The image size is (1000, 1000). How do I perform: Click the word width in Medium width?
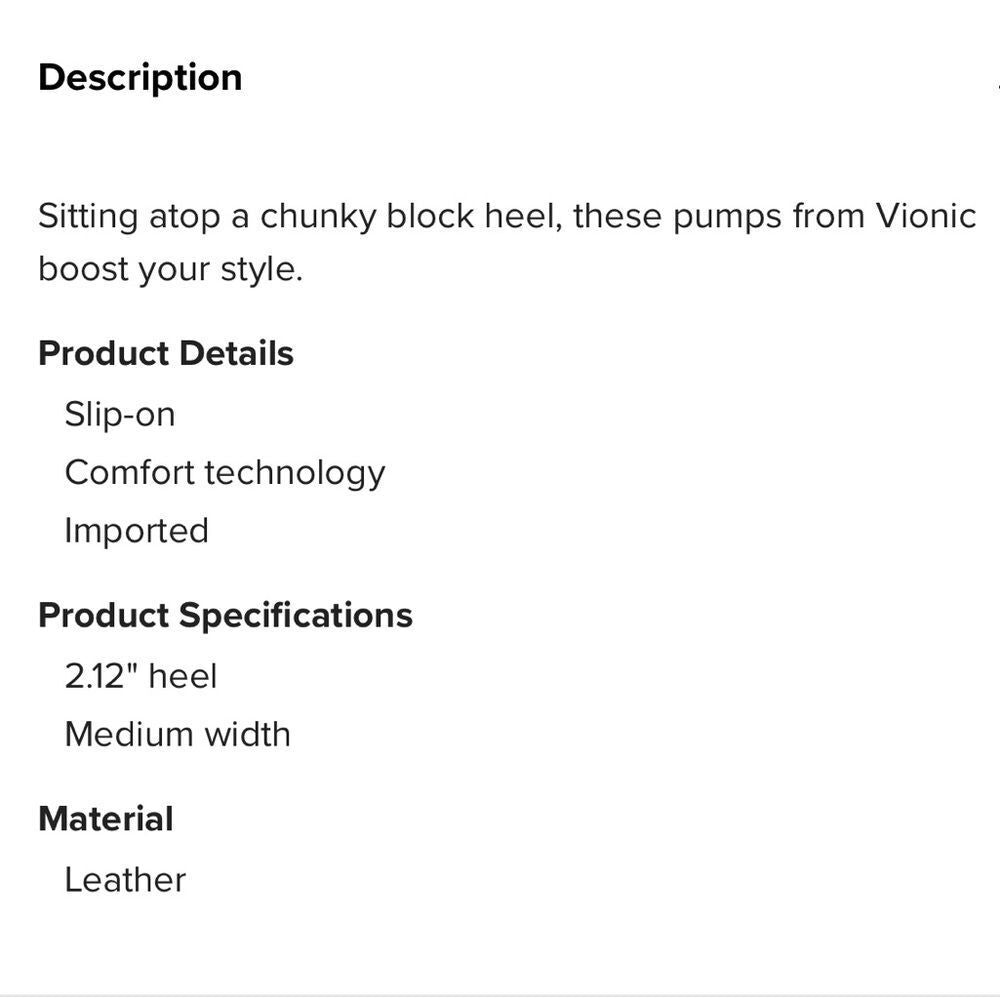point(247,734)
